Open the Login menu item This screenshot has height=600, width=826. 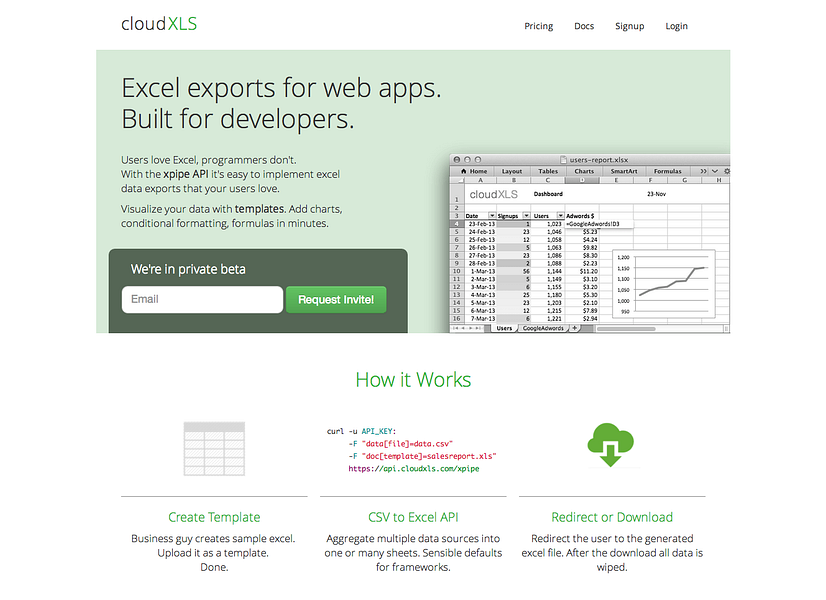pyautogui.click(x=676, y=26)
